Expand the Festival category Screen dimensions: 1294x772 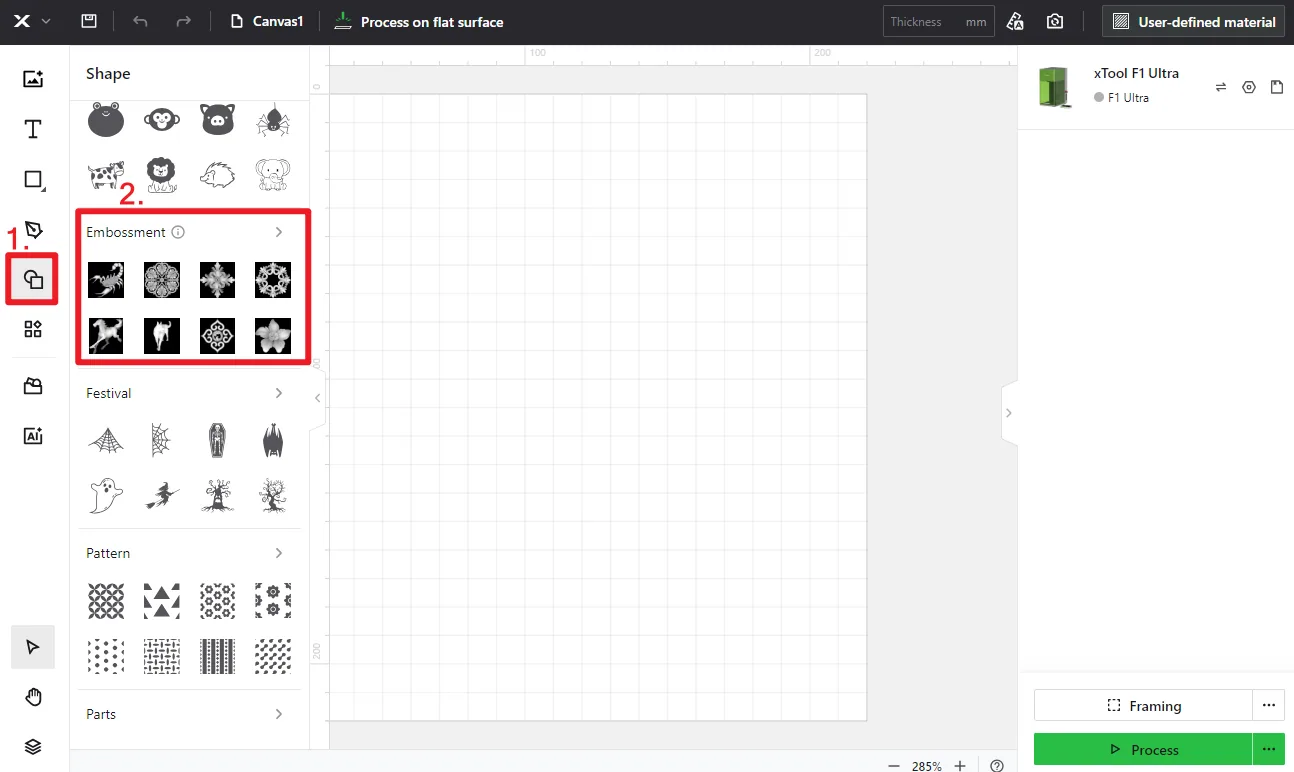(x=279, y=393)
